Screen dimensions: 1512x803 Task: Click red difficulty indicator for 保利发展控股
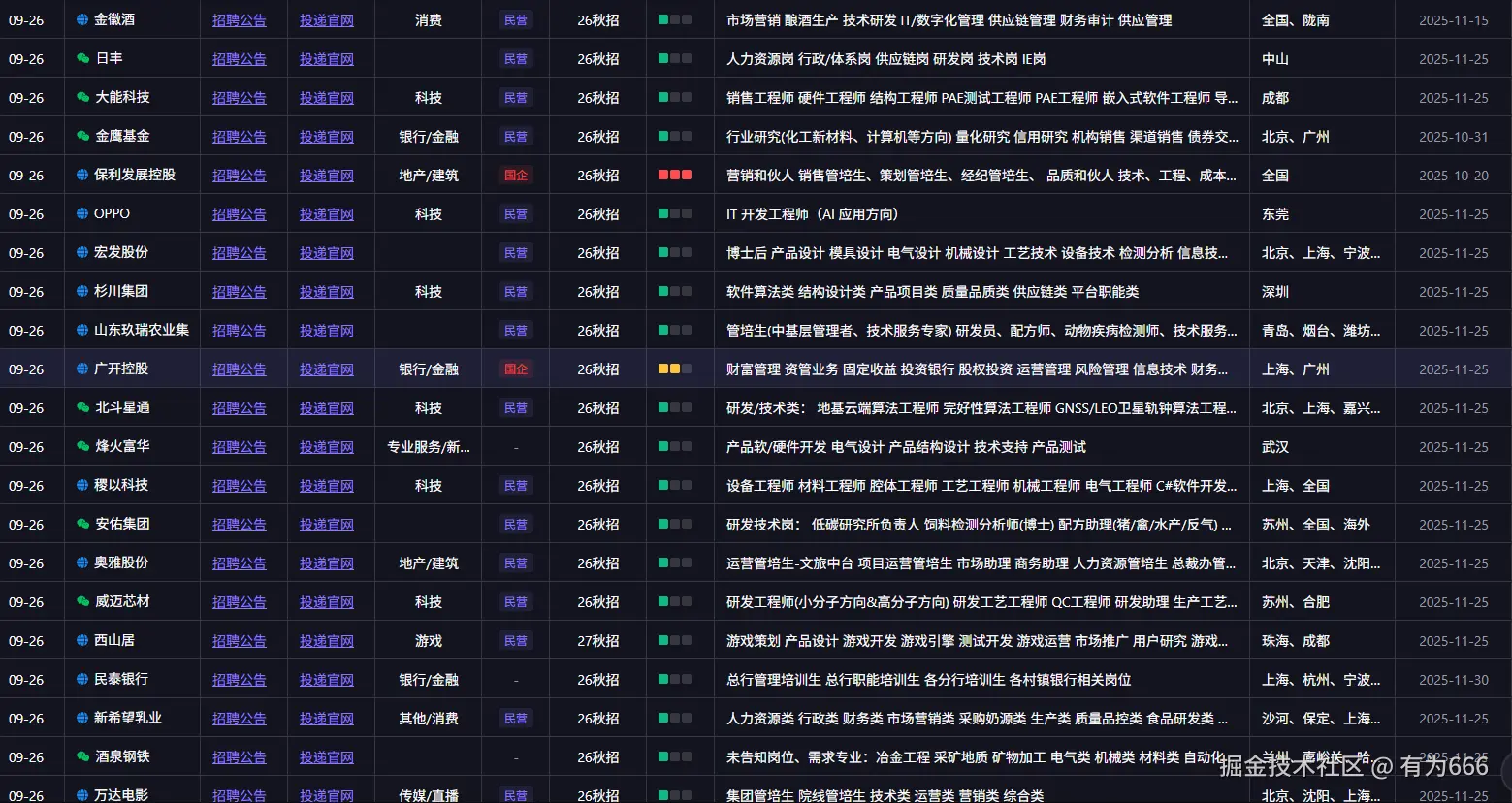pyautogui.click(x=675, y=175)
